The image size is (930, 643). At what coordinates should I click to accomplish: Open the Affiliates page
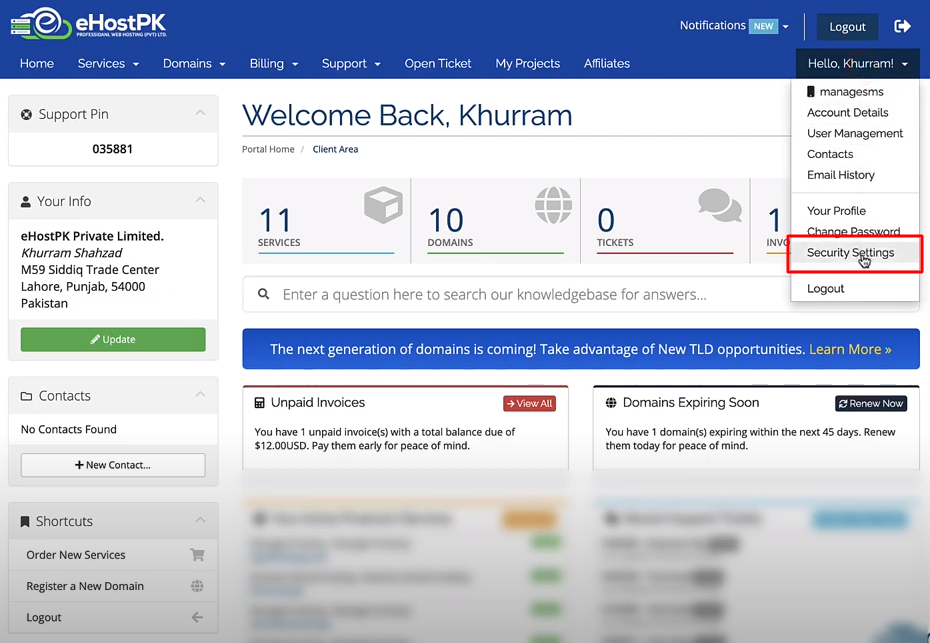(607, 63)
